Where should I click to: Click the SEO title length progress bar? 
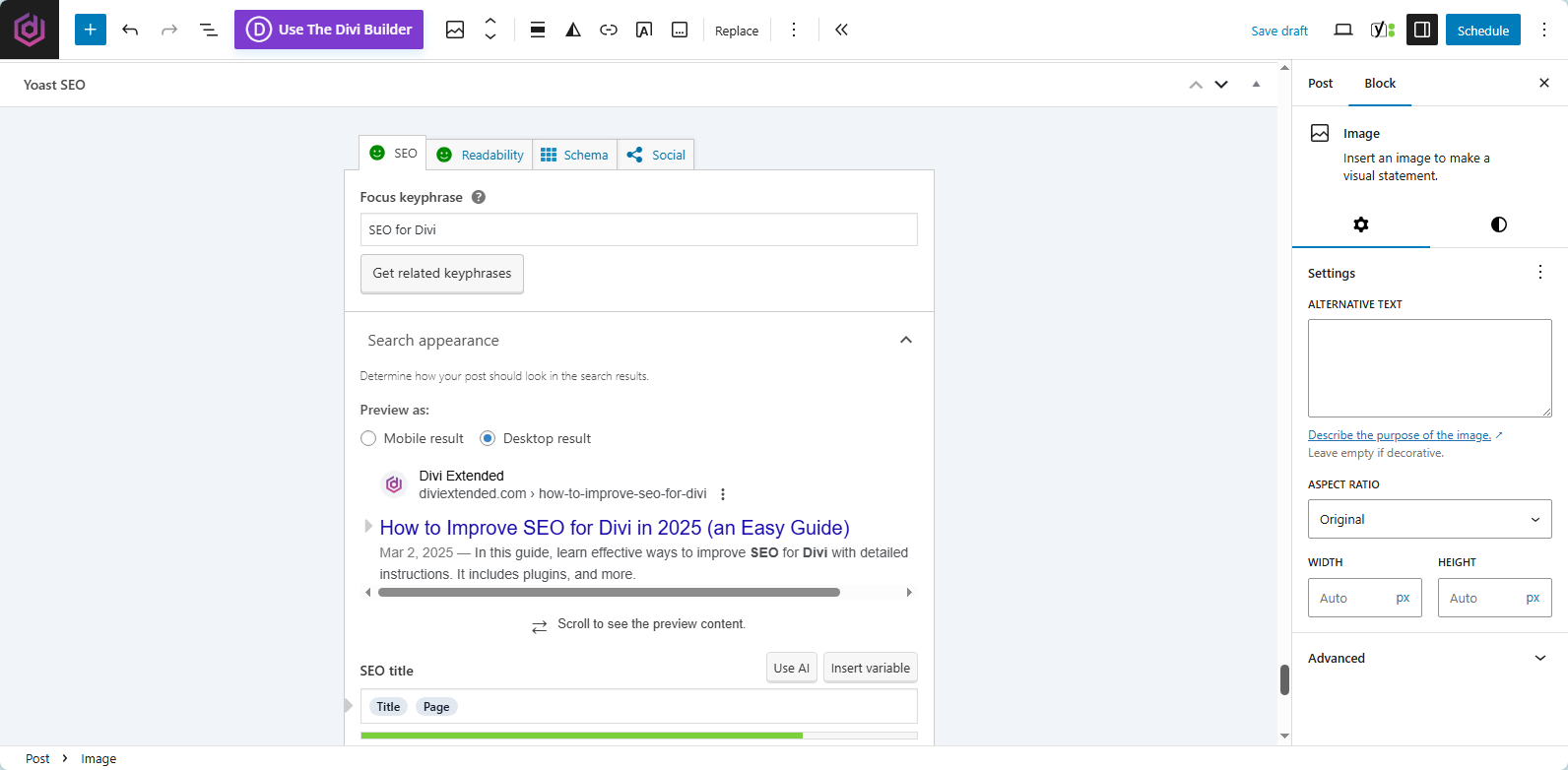click(x=639, y=735)
